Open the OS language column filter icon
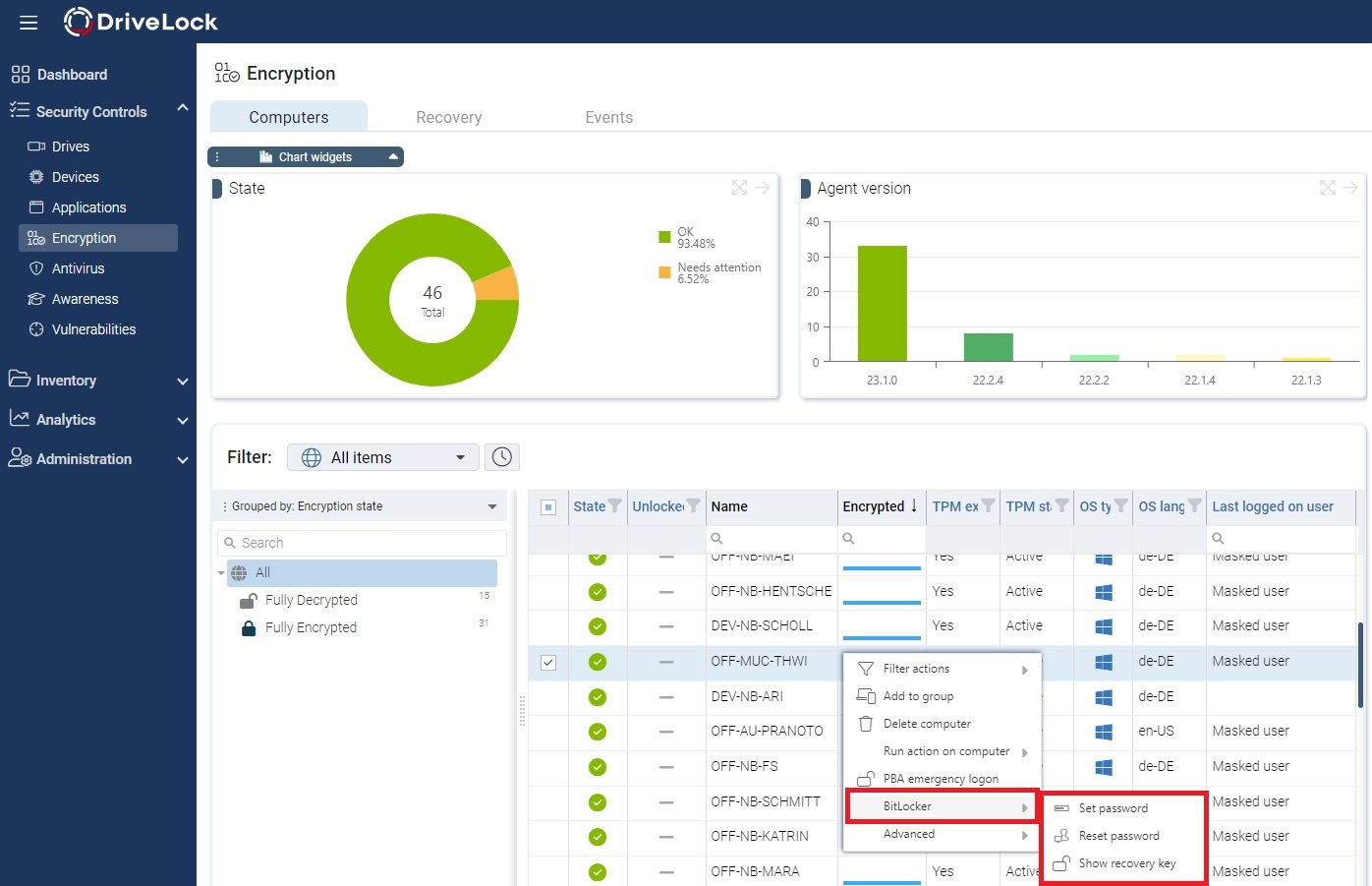 coord(1194,505)
